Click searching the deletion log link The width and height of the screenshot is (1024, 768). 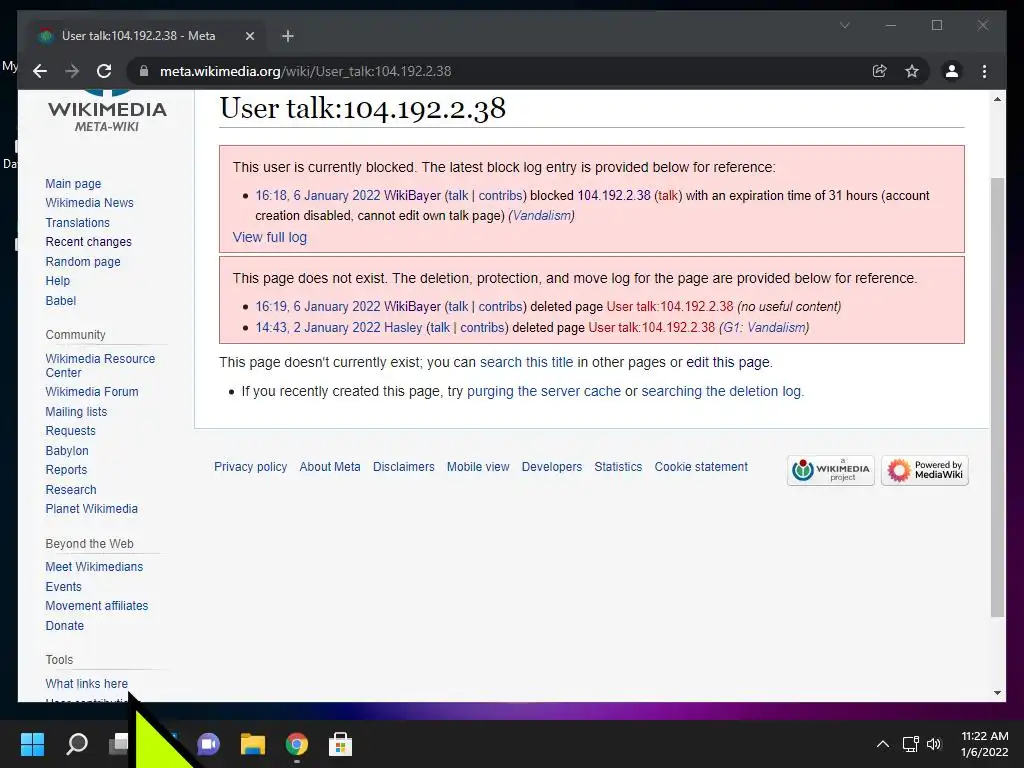pos(721,391)
